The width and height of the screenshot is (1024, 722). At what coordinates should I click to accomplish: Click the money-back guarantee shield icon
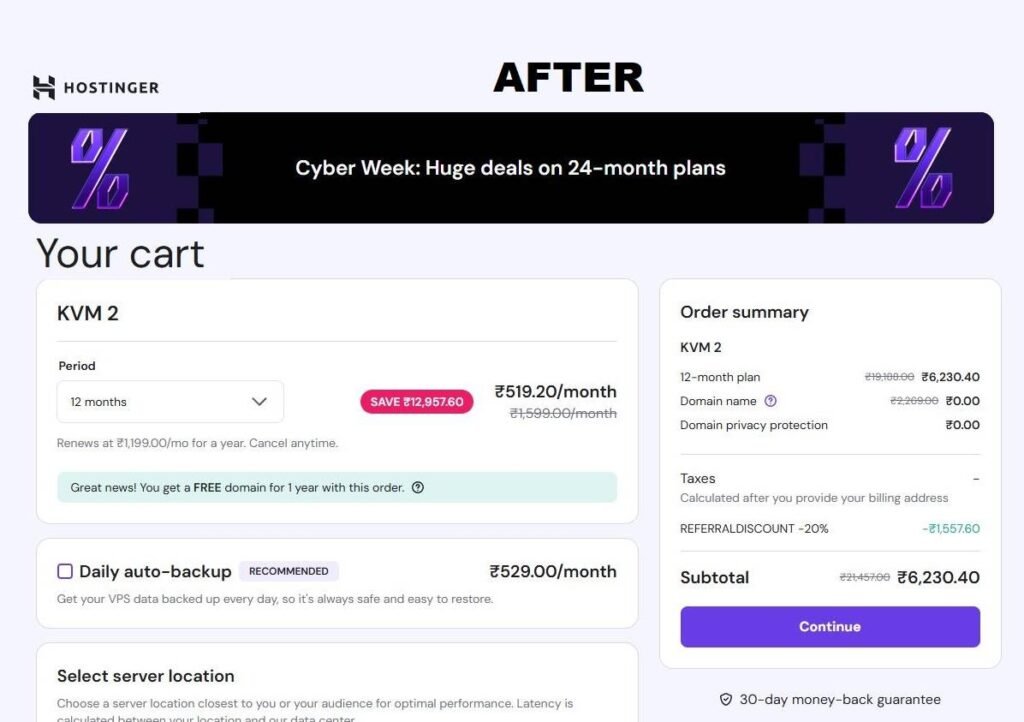tap(726, 700)
